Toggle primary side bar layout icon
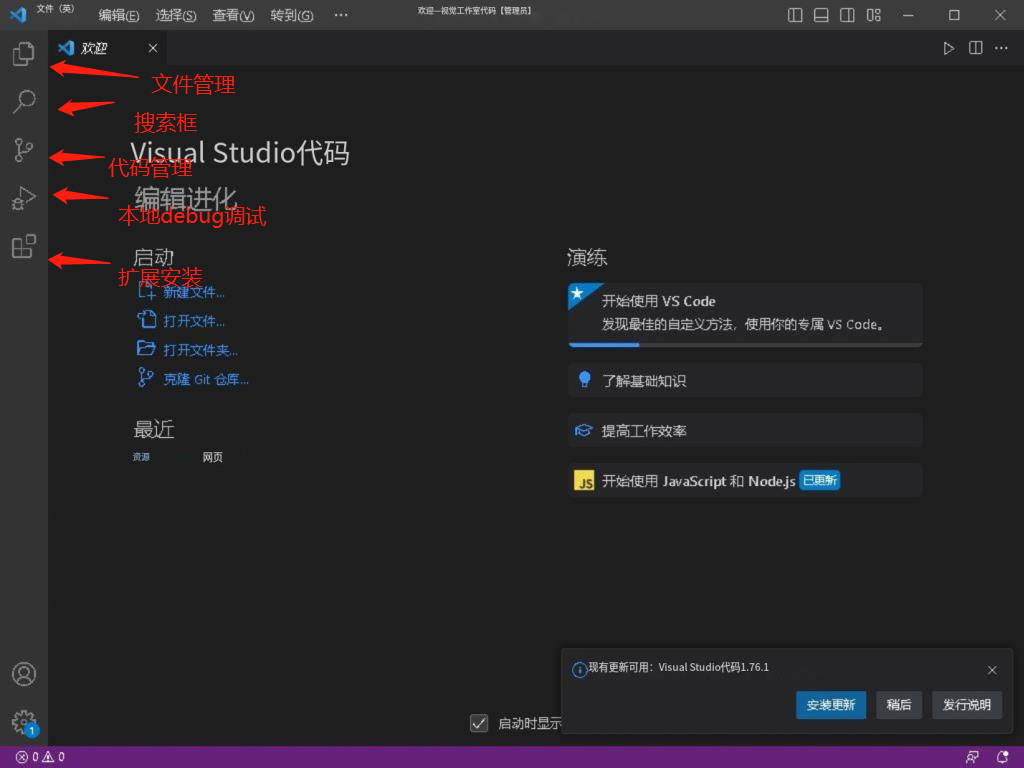This screenshot has width=1024, height=768. coord(795,15)
